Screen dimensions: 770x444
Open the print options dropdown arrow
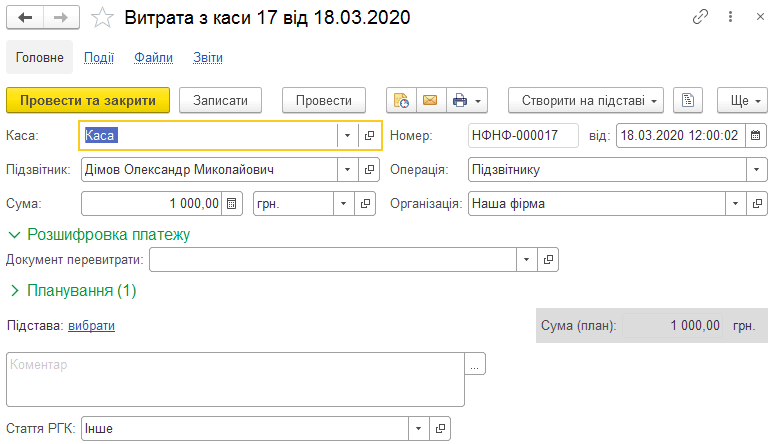tap(478, 101)
